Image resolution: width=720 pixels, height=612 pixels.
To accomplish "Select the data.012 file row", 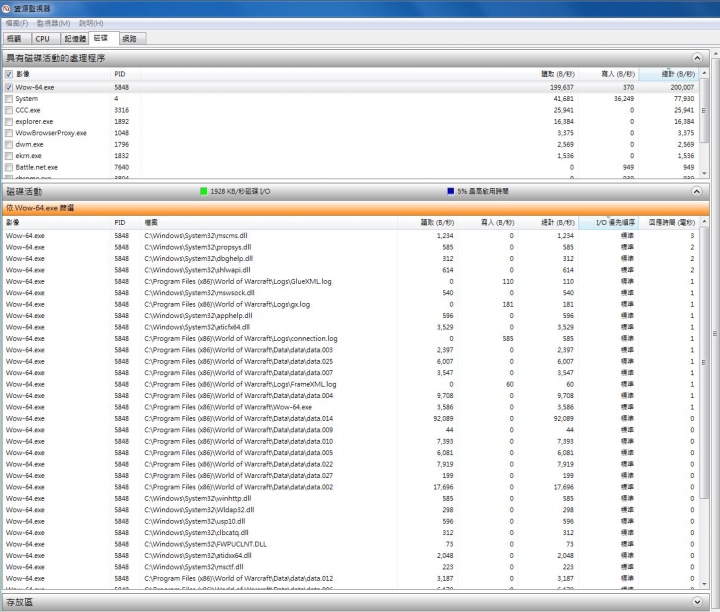I will [351, 578].
